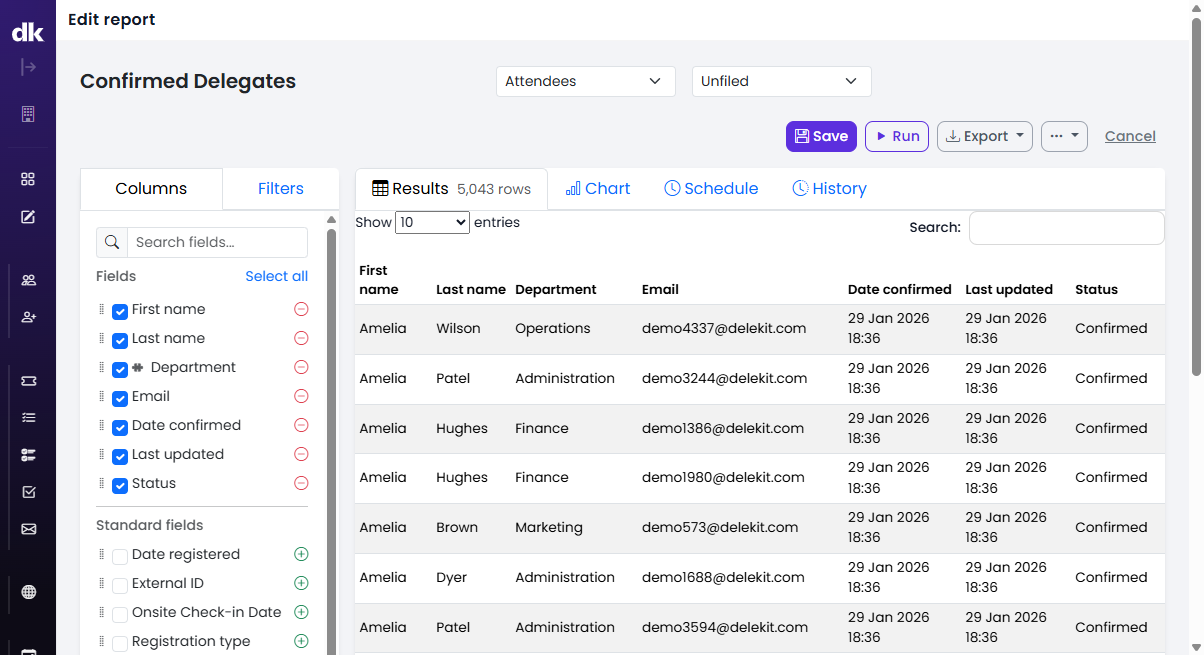Click the Run button
Image resolution: width=1204 pixels, height=655 pixels.
click(x=897, y=136)
